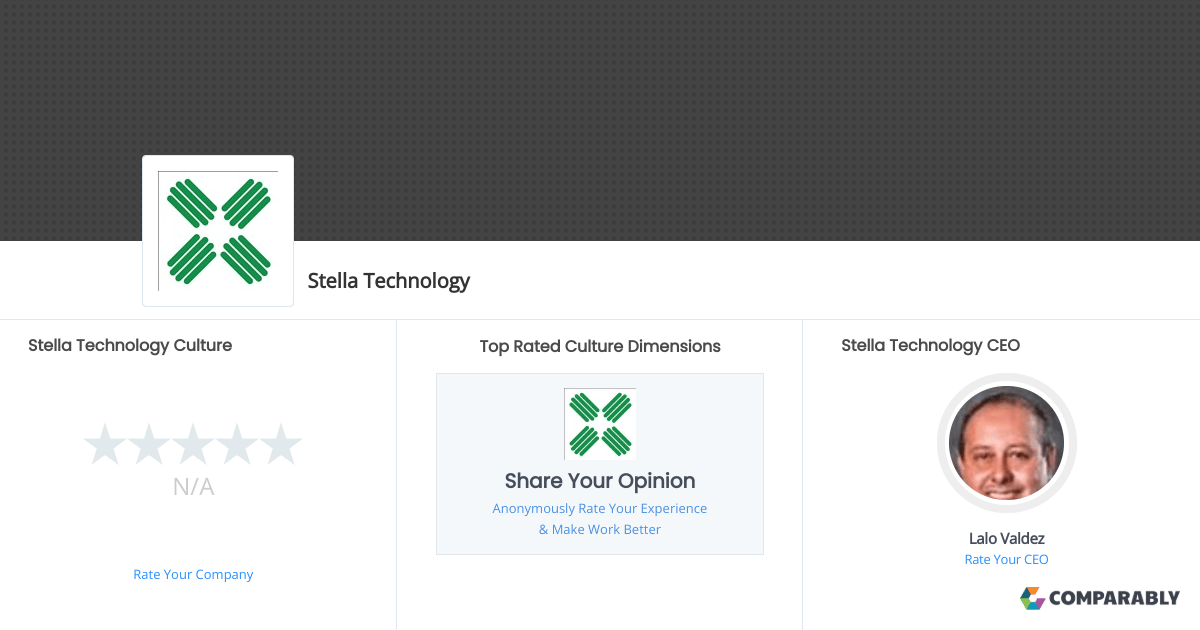
Task: Click Lalo Valdez's circular profile photo
Action: (x=1006, y=443)
